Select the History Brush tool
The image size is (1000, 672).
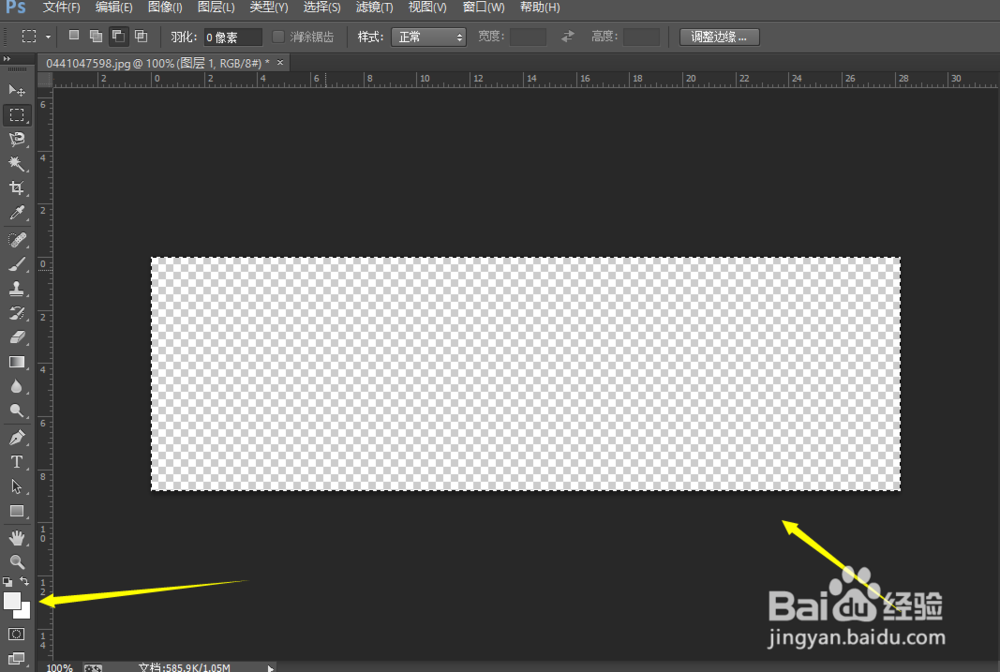[x=17, y=312]
